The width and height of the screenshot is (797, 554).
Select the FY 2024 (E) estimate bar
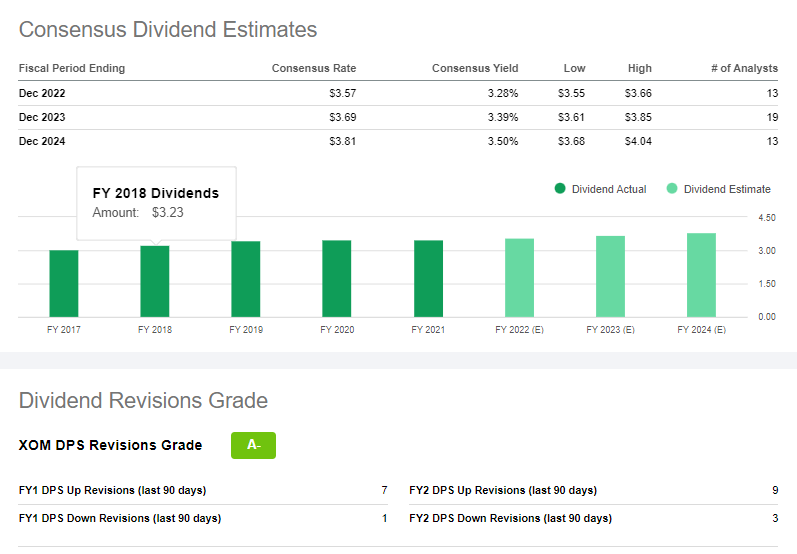click(x=701, y=275)
